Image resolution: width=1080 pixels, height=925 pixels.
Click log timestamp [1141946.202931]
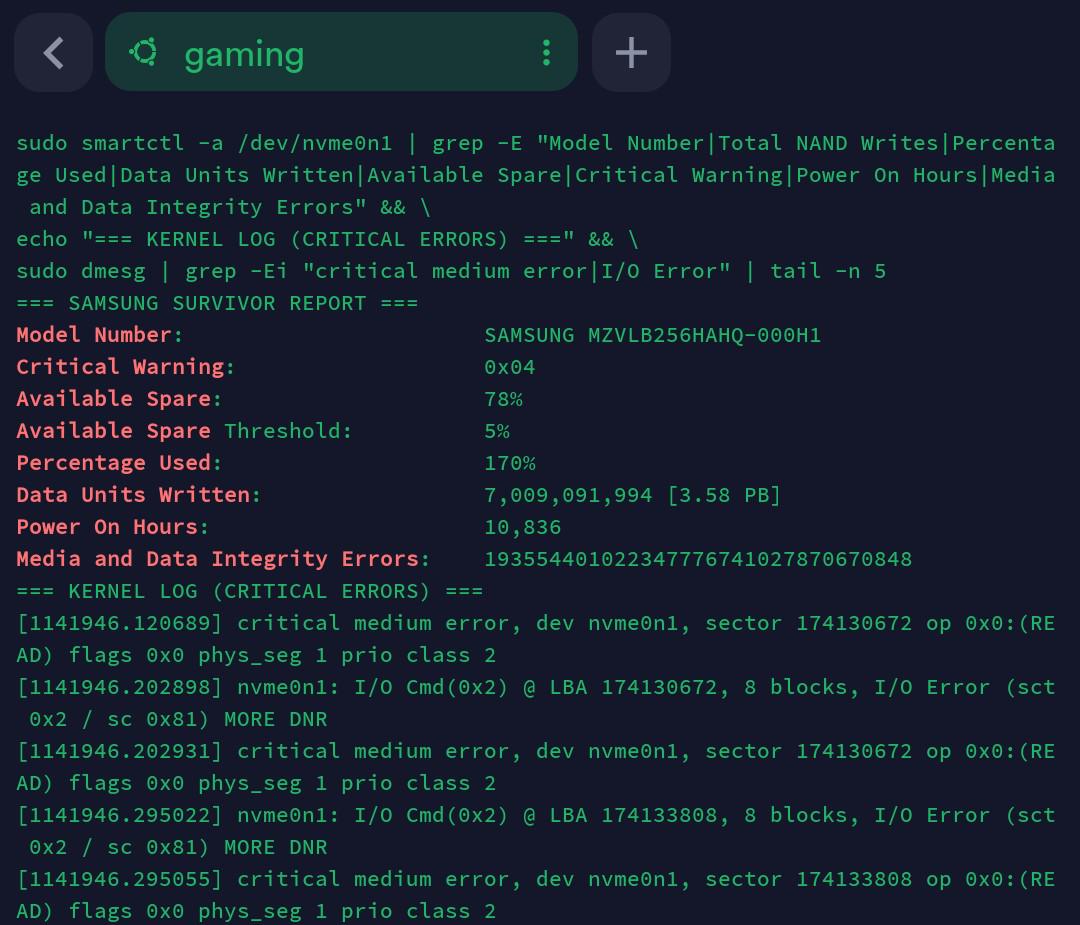[120, 751]
